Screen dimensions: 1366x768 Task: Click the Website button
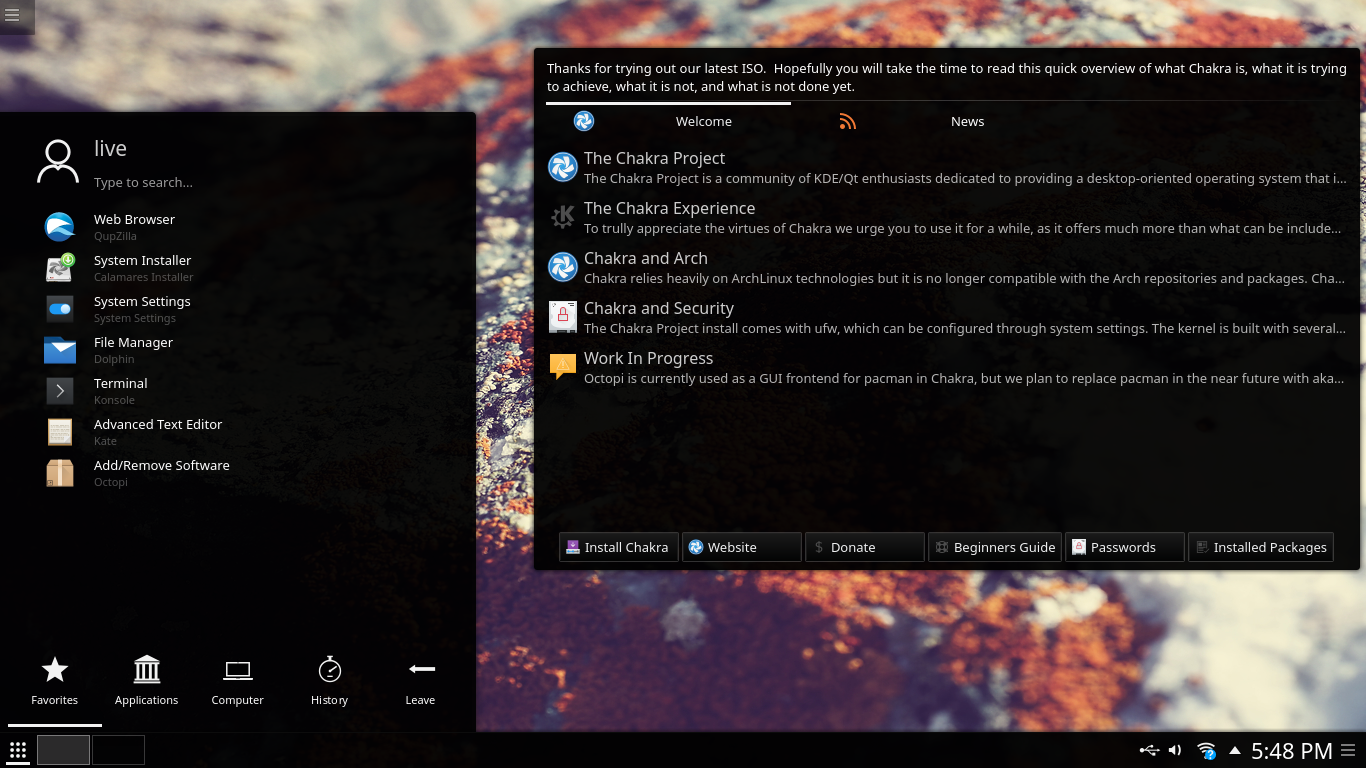click(742, 547)
